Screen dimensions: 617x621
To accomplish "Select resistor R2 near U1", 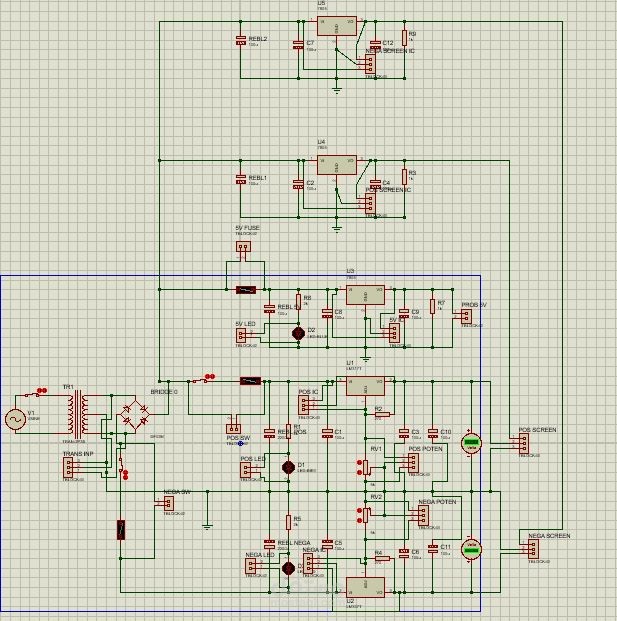I will 382,414.
